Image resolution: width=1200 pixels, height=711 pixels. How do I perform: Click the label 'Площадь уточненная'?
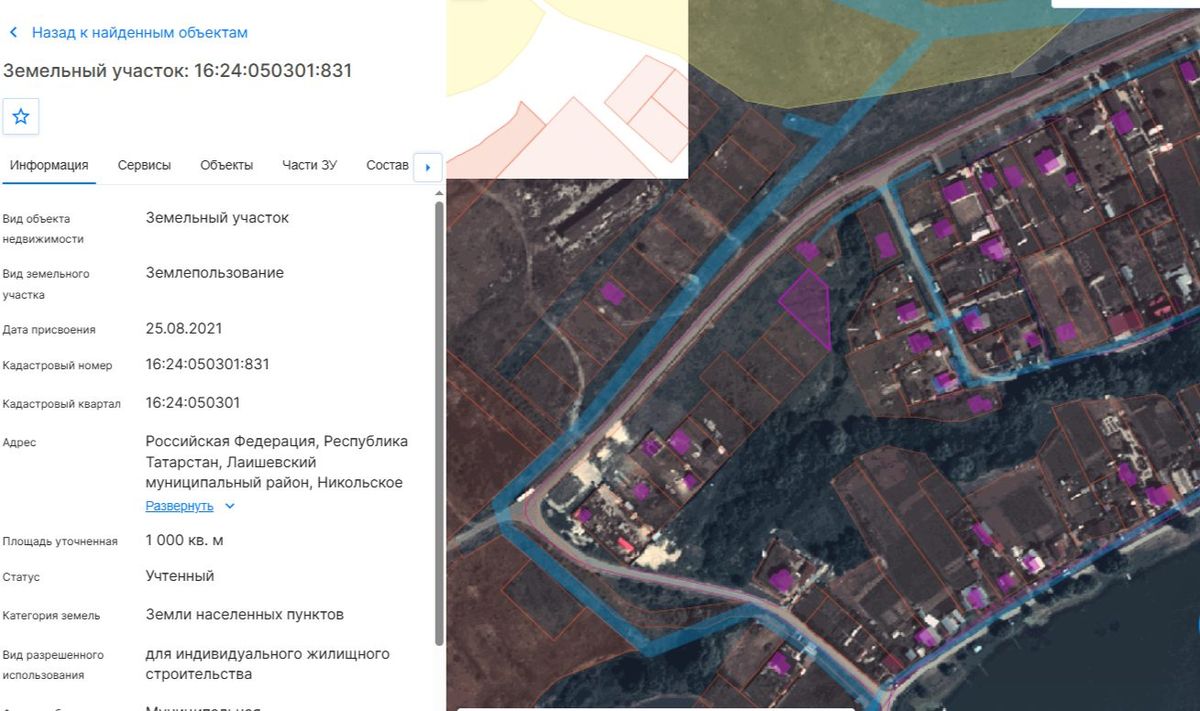click(x=60, y=541)
